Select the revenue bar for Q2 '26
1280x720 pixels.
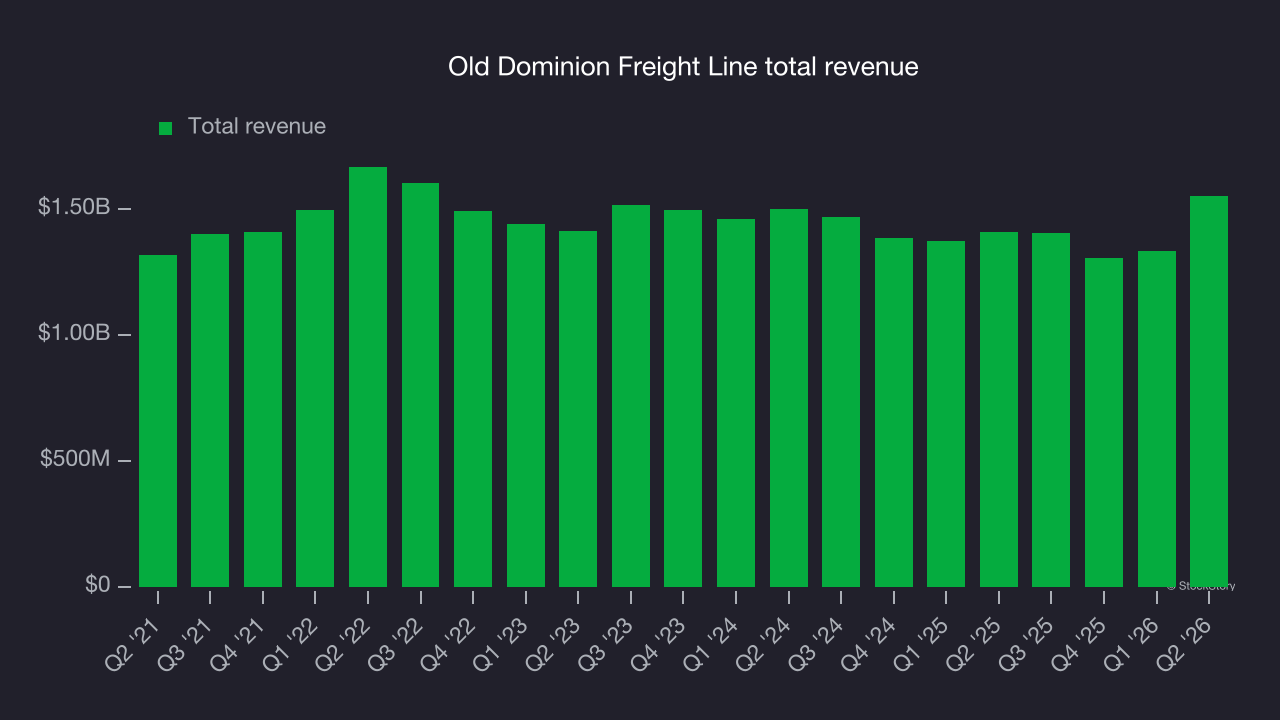pyautogui.click(x=1209, y=391)
